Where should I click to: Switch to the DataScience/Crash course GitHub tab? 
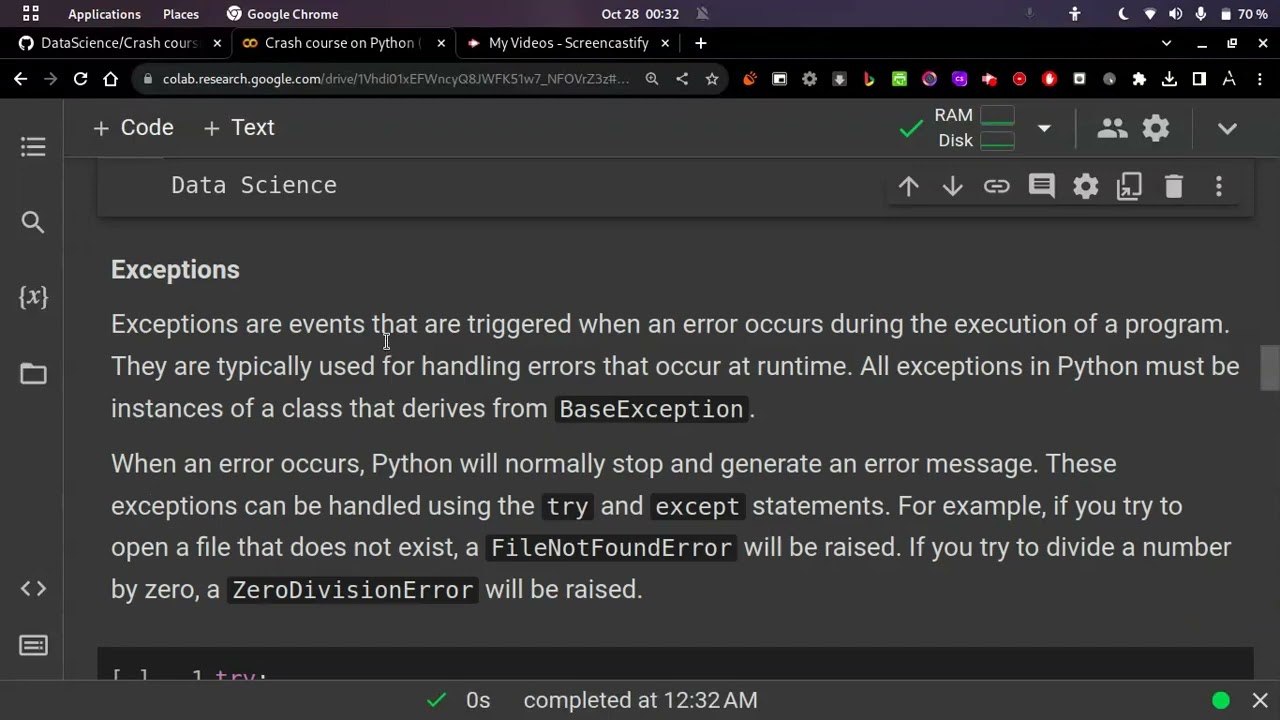(119, 43)
